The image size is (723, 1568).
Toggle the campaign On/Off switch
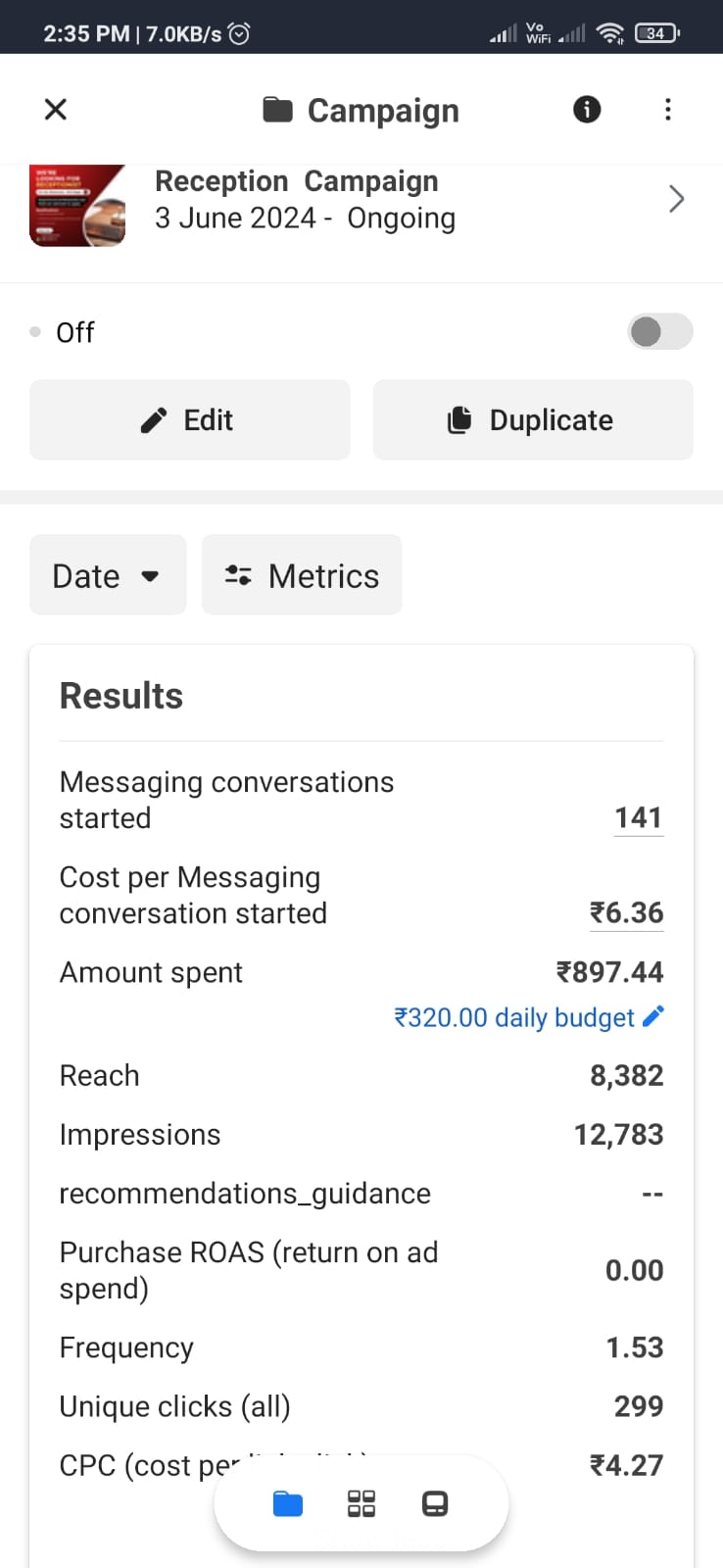[659, 332]
